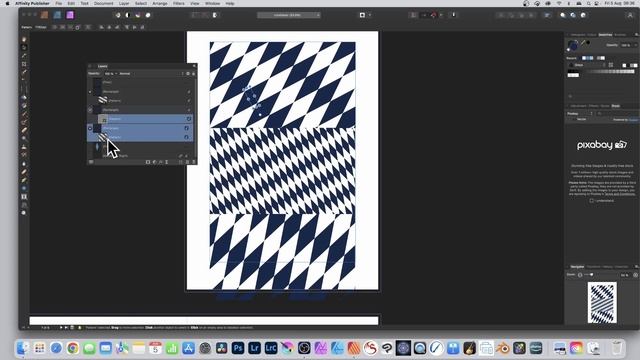The width and height of the screenshot is (640, 360).
Task: Open the Filters menu
Action: (178, 3)
